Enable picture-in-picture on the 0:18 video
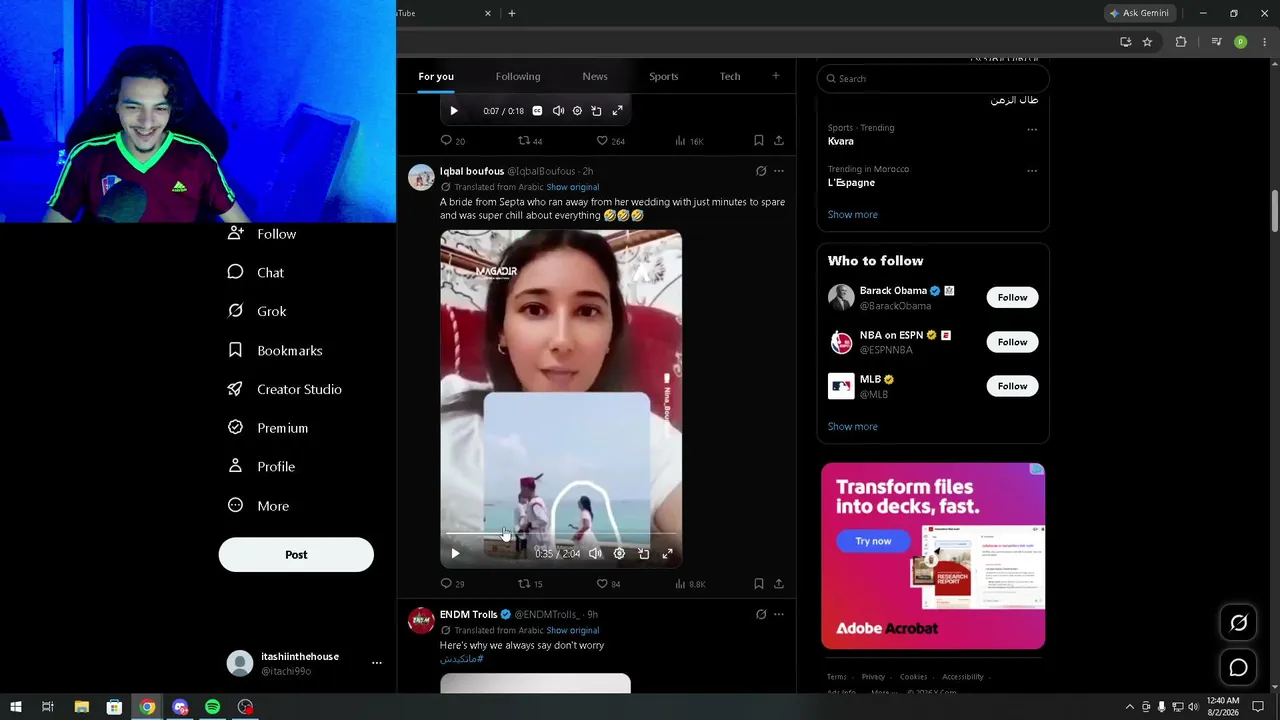 click(x=597, y=111)
